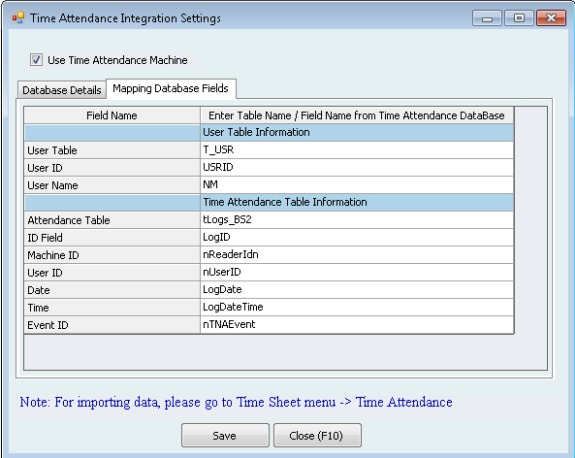Maximize the settings window

pyautogui.click(x=519, y=18)
